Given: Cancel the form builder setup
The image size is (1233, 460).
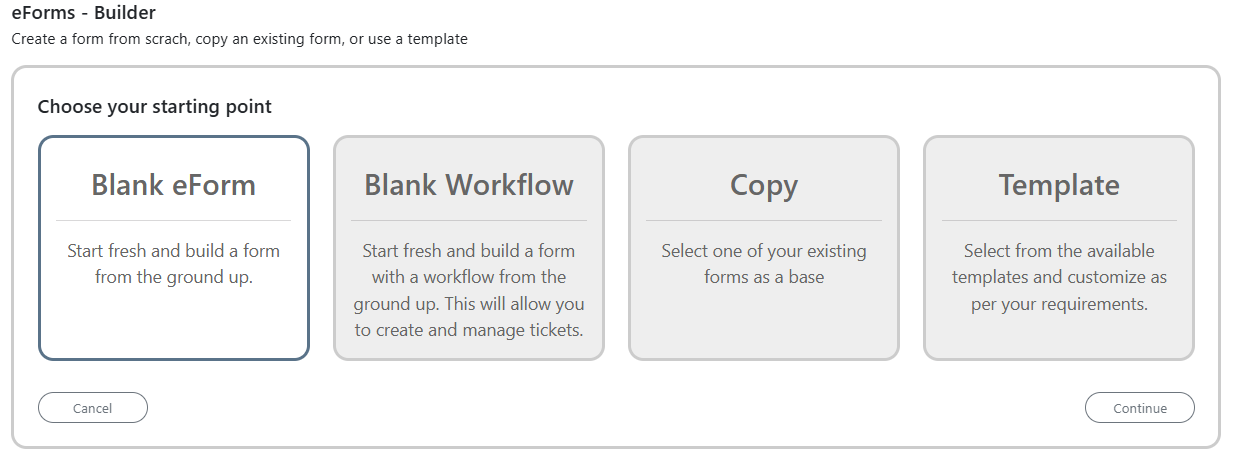Looking at the screenshot, I should [x=93, y=408].
